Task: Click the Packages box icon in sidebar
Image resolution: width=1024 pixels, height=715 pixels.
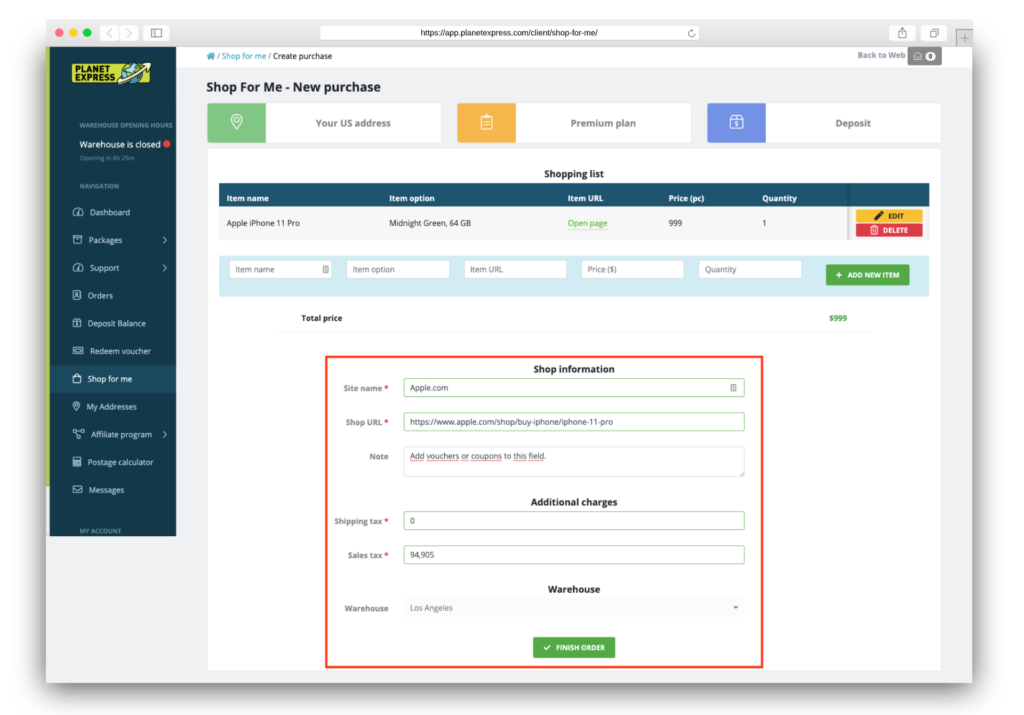Action: tap(78, 240)
